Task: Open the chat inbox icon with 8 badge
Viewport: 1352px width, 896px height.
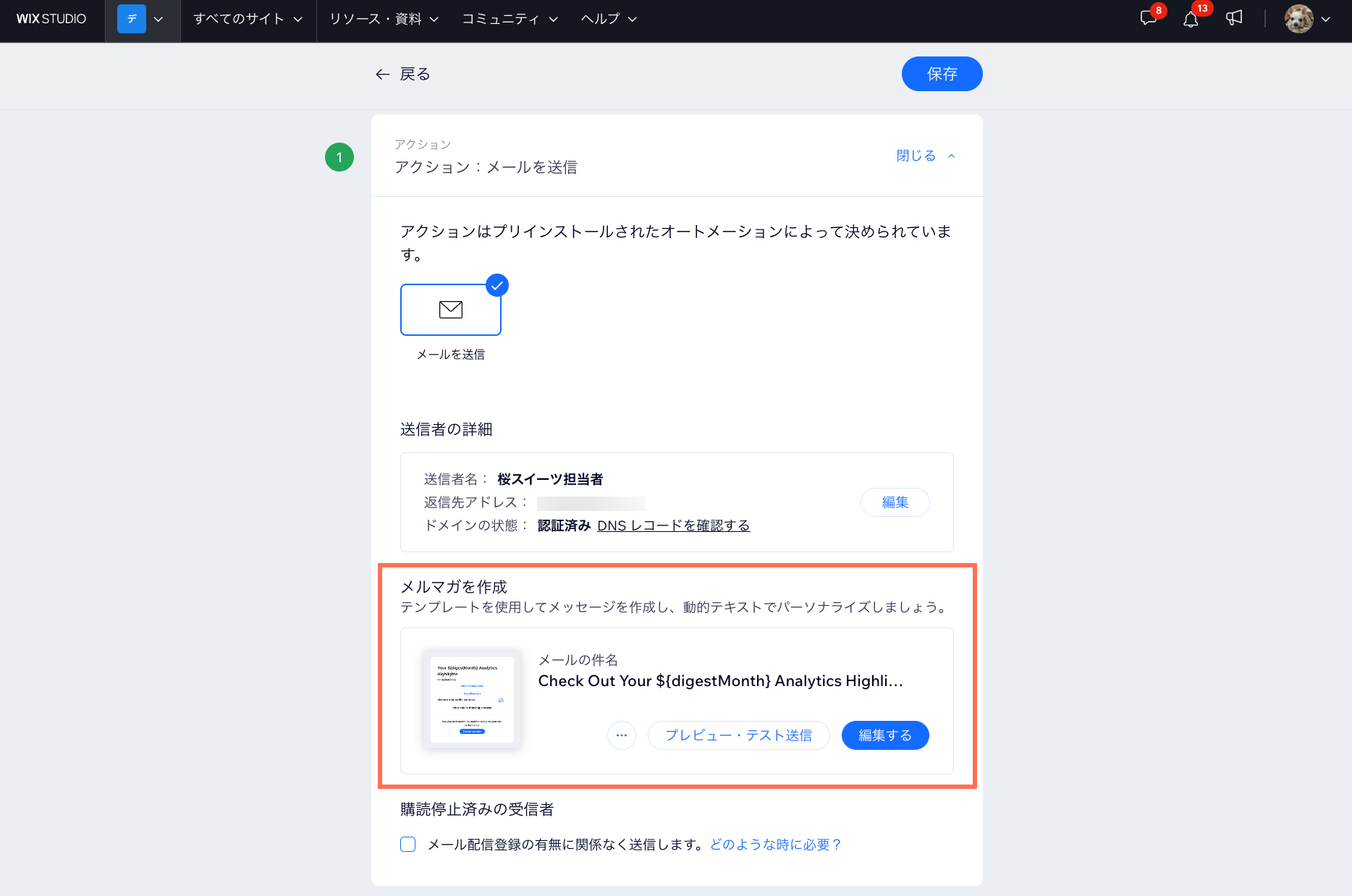Action: click(1149, 19)
